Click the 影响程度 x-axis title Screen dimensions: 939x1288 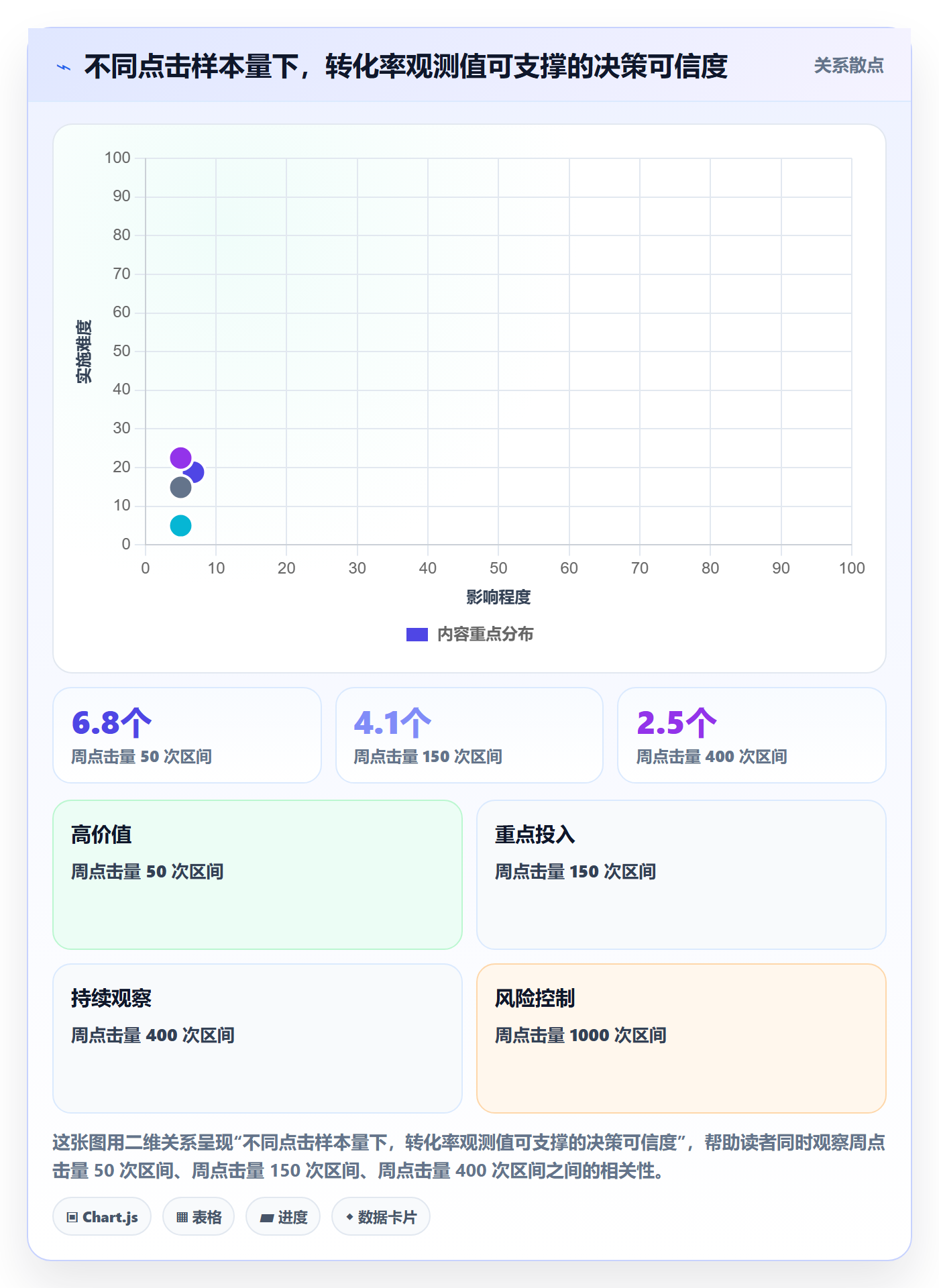click(498, 597)
